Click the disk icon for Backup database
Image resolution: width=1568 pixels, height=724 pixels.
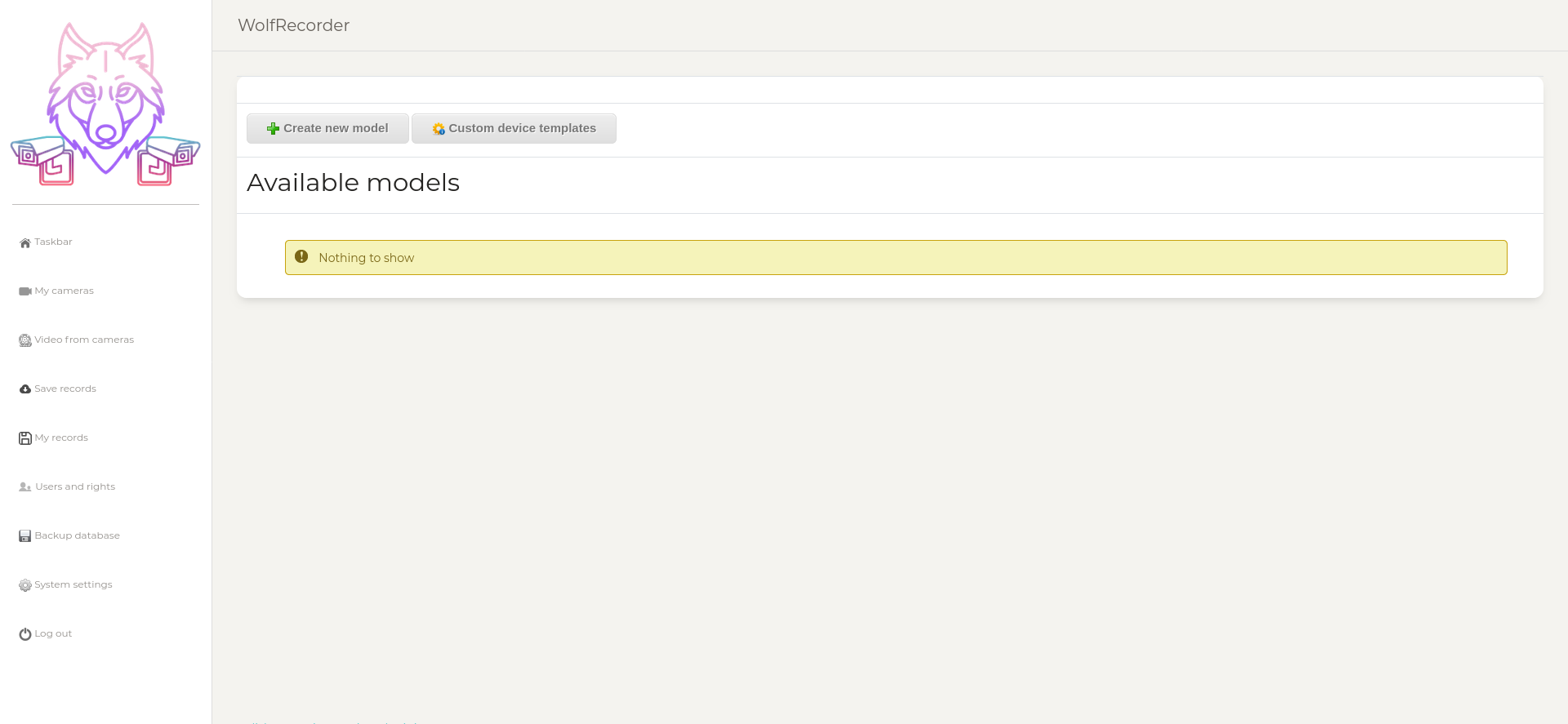pos(25,536)
